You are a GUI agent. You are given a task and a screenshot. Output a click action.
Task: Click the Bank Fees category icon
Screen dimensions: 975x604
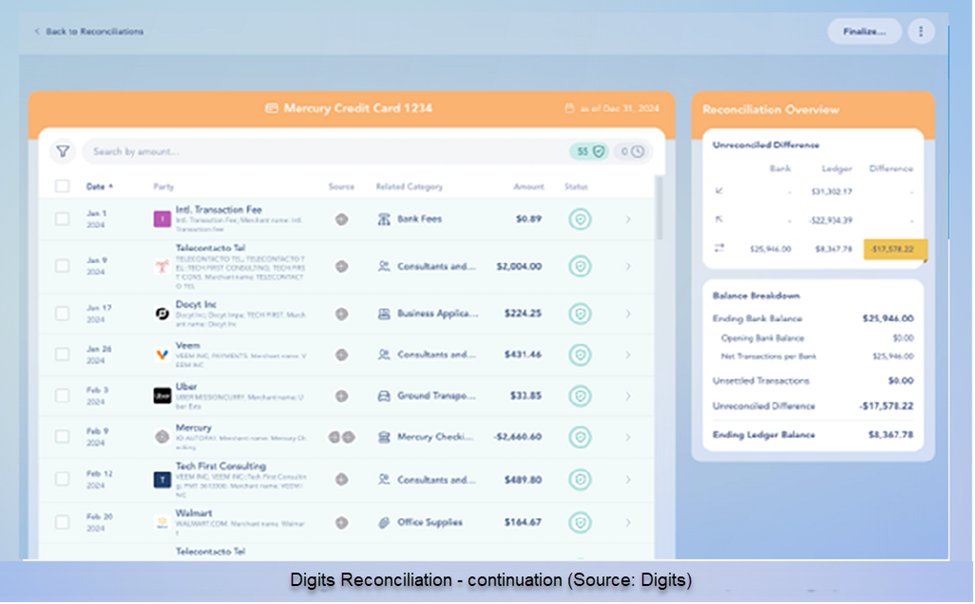click(x=384, y=219)
